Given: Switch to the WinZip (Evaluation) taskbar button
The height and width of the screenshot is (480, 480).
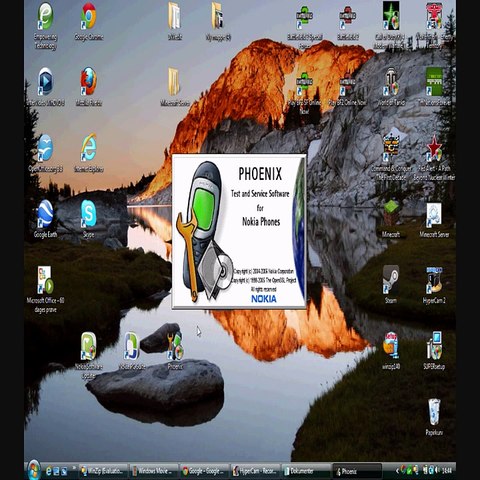Looking at the screenshot, I should point(104,471).
